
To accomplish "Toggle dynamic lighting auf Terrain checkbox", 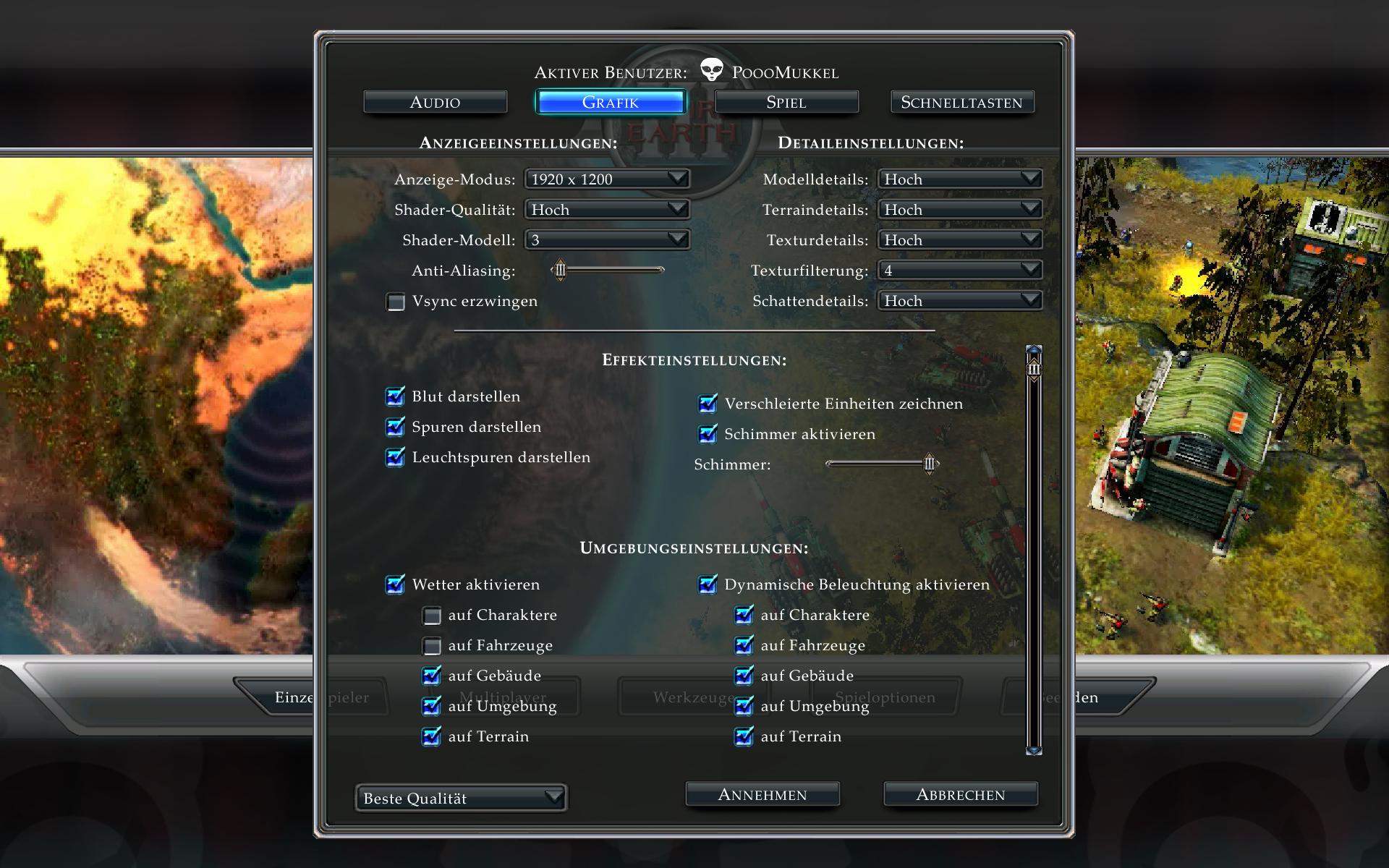I will (744, 736).
